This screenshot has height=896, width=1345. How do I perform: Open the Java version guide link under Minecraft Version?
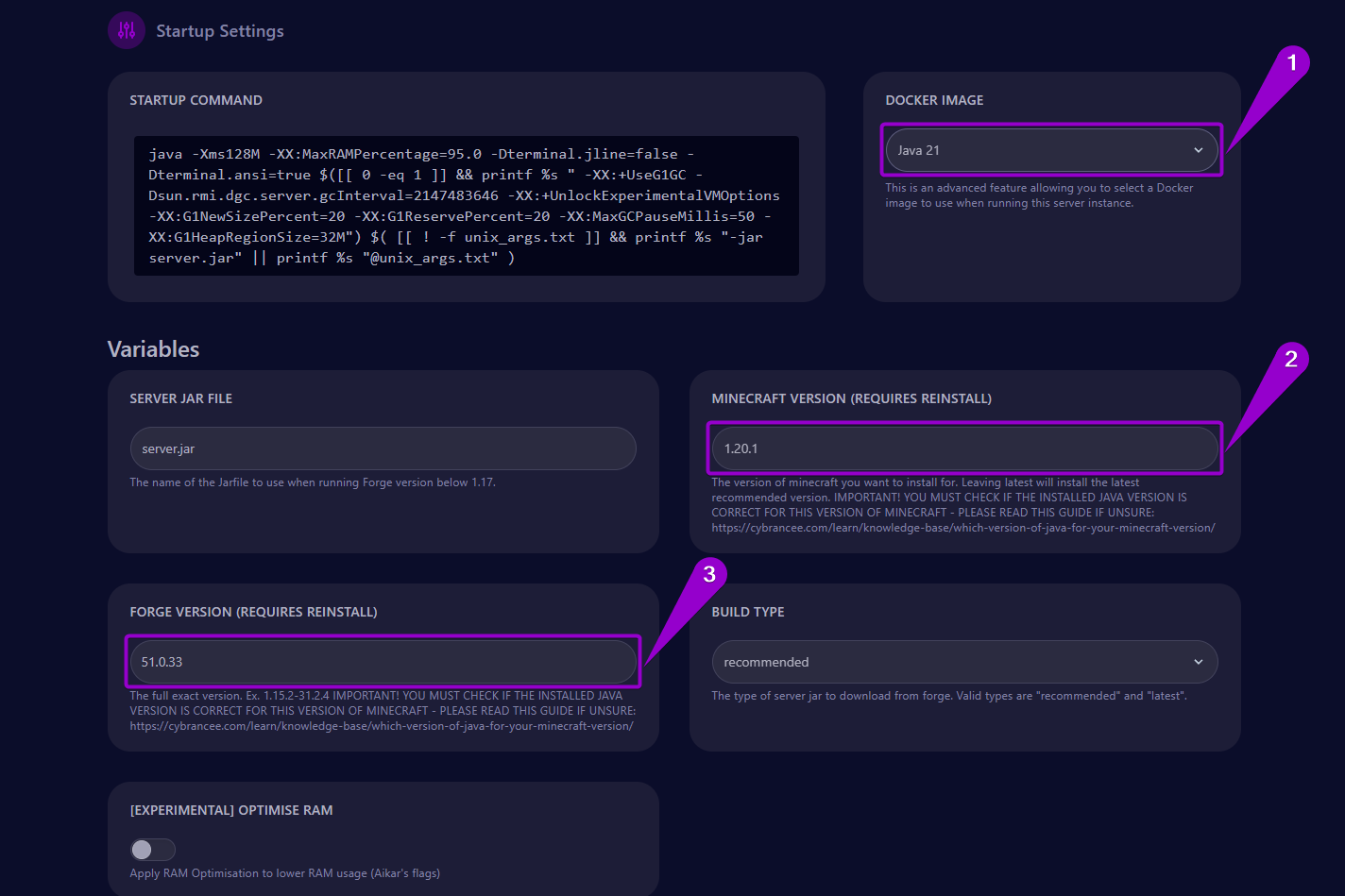pyautogui.click(x=962, y=528)
